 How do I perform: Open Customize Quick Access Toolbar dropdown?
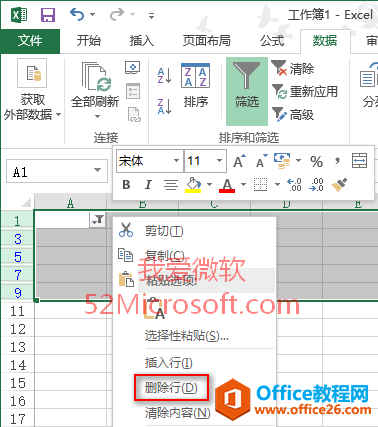151,15
